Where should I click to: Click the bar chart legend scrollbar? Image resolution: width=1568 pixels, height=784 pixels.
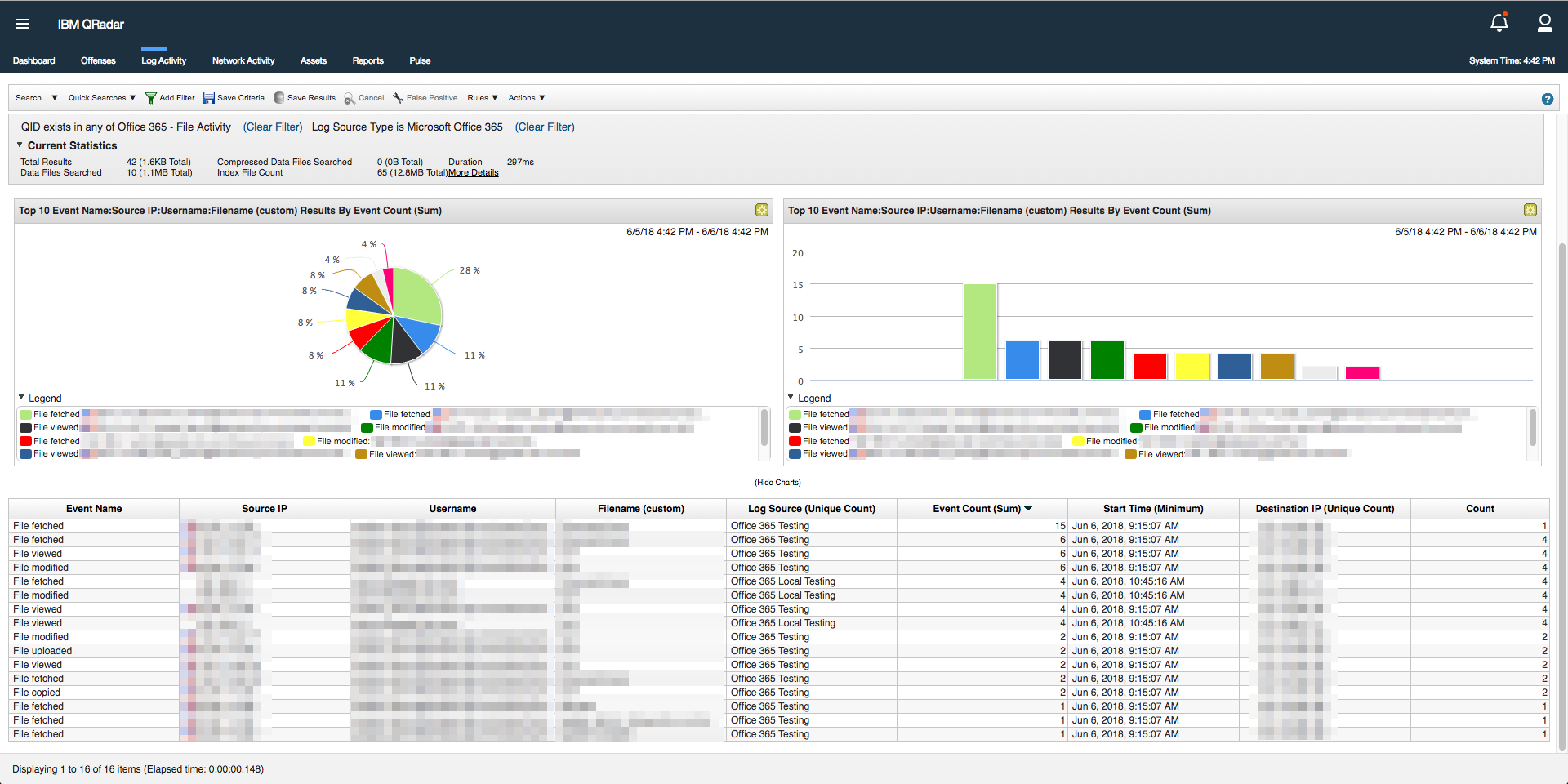coord(1533,427)
